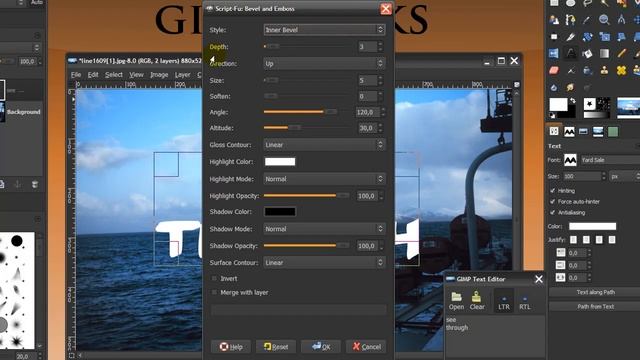Open the Layer menu in image window

(x=182, y=75)
